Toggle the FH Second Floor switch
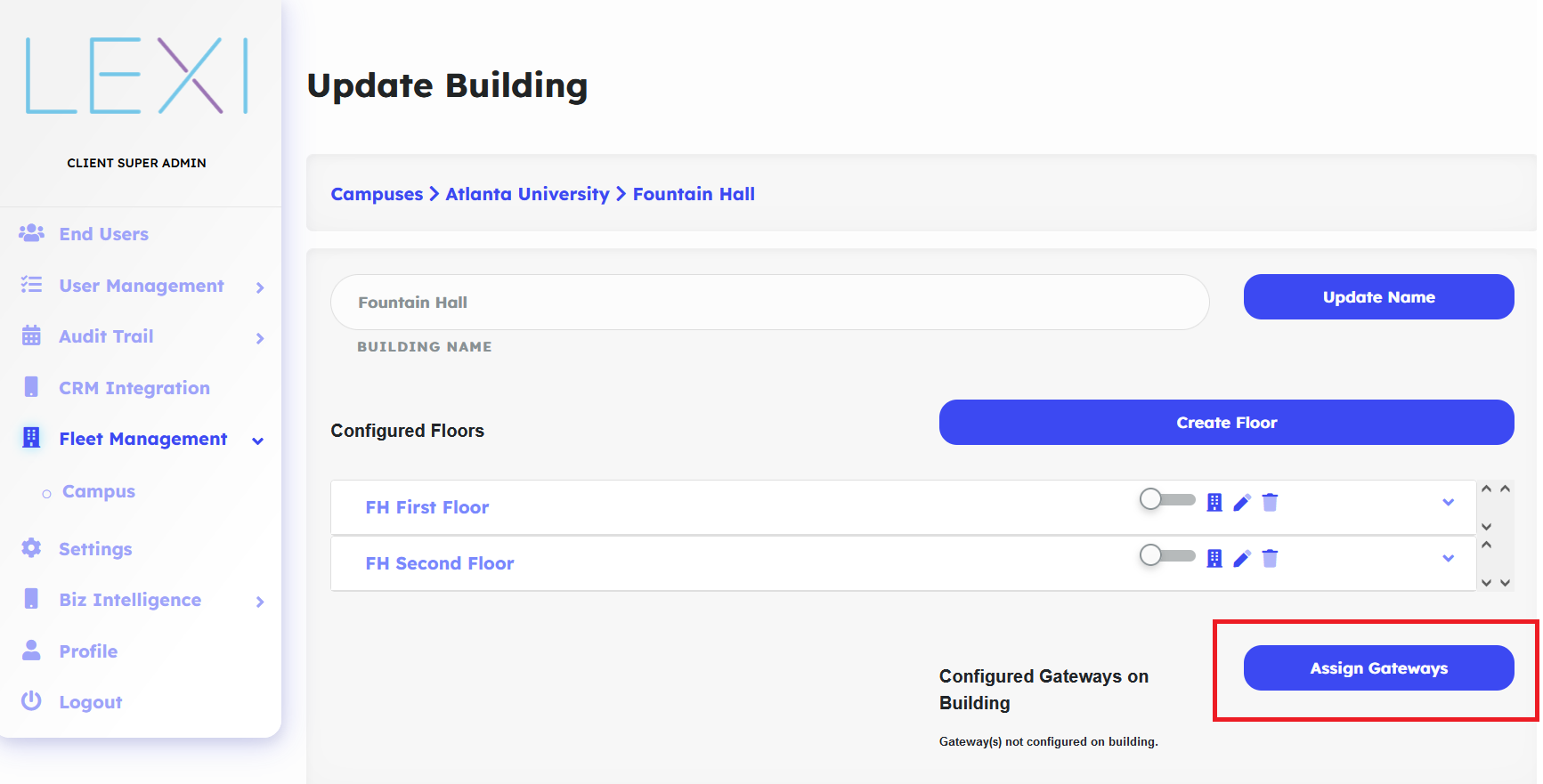Screen dimensions: 1543x784 click(1166, 555)
